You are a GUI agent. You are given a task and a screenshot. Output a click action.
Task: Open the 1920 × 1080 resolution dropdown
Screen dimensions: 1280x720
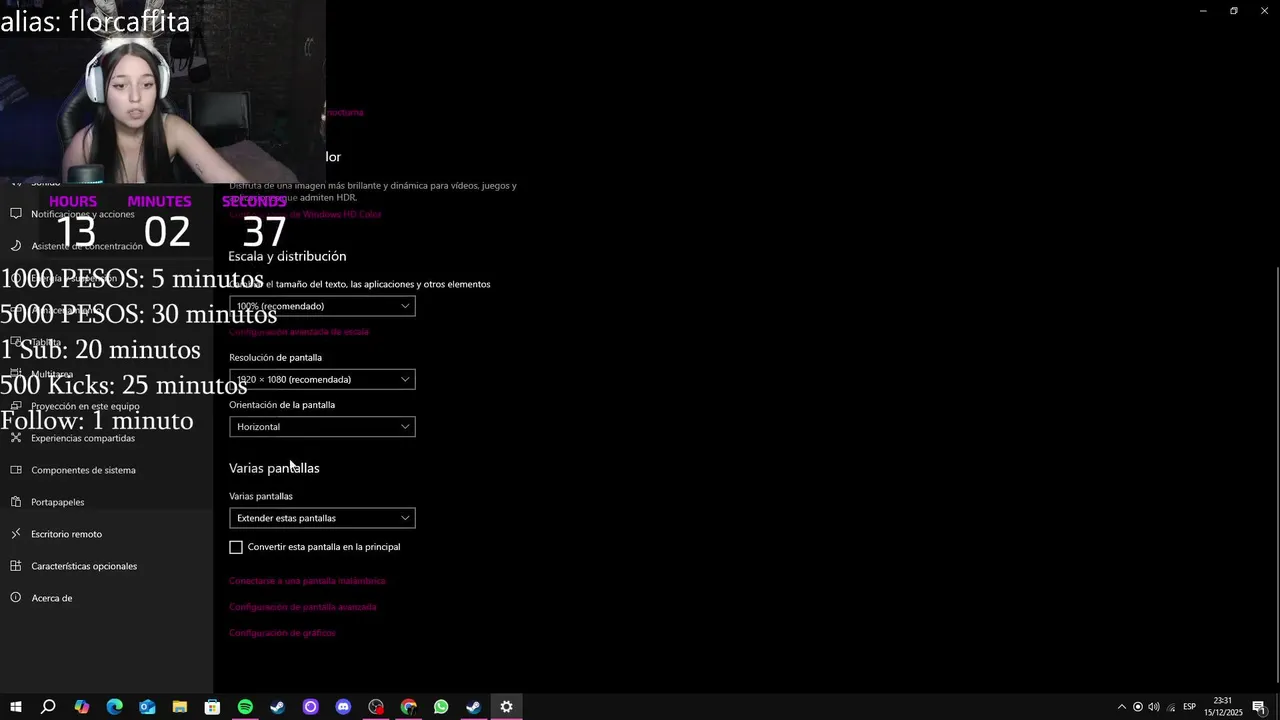click(322, 379)
